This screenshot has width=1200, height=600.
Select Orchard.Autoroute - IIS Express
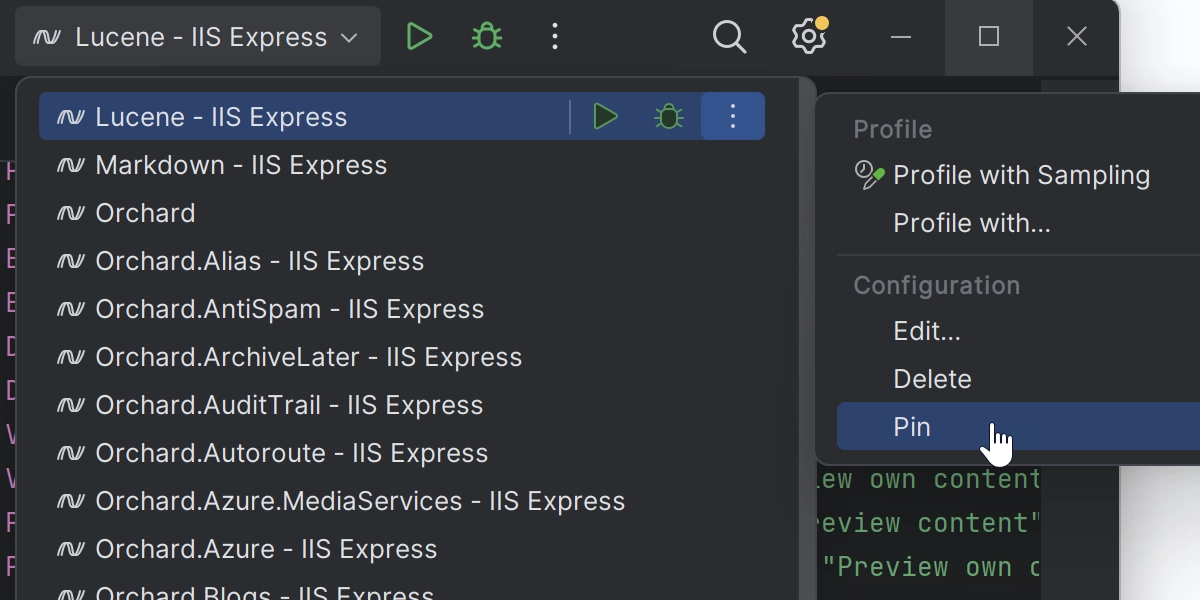[x=402, y=453]
